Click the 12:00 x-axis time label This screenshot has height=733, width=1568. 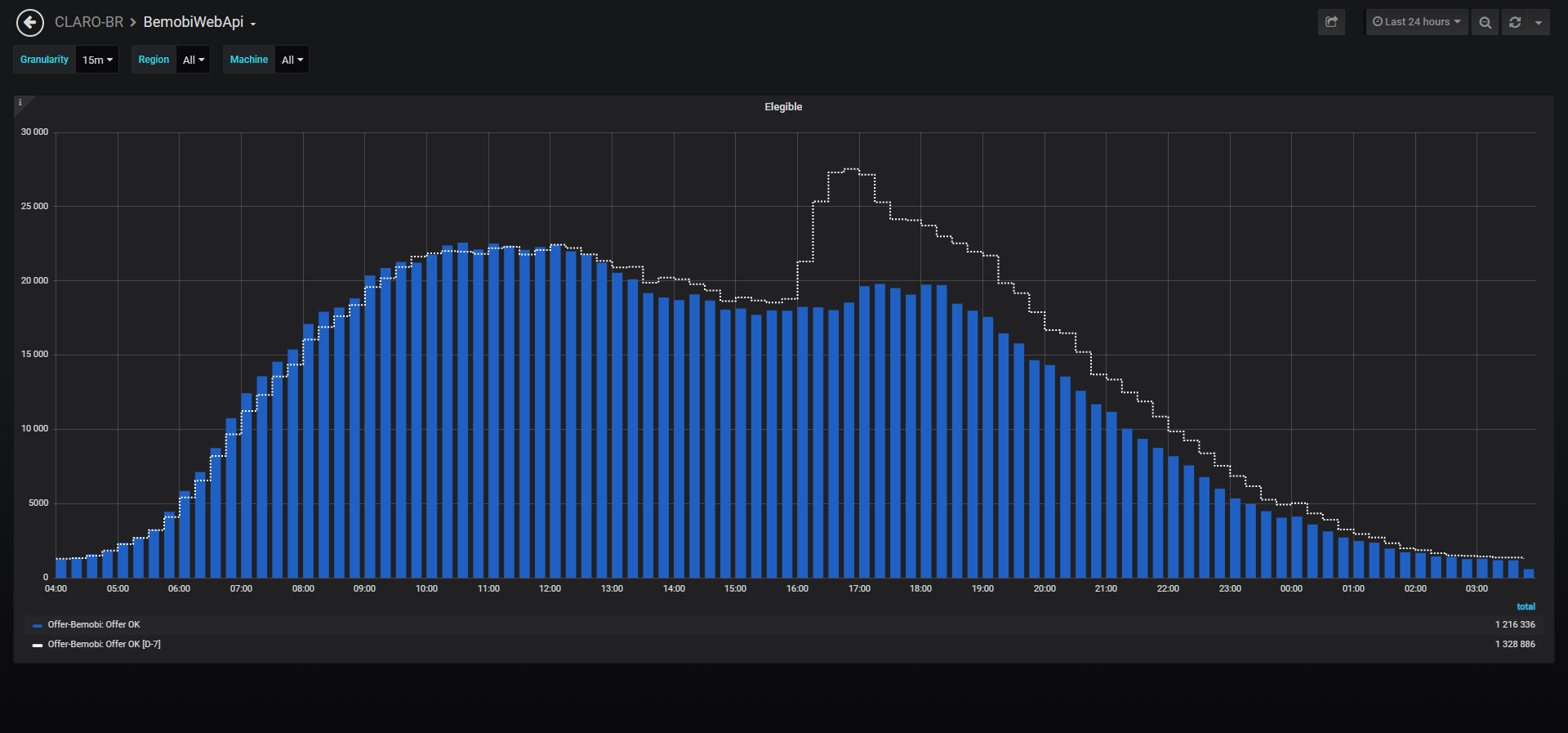pos(550,588)
